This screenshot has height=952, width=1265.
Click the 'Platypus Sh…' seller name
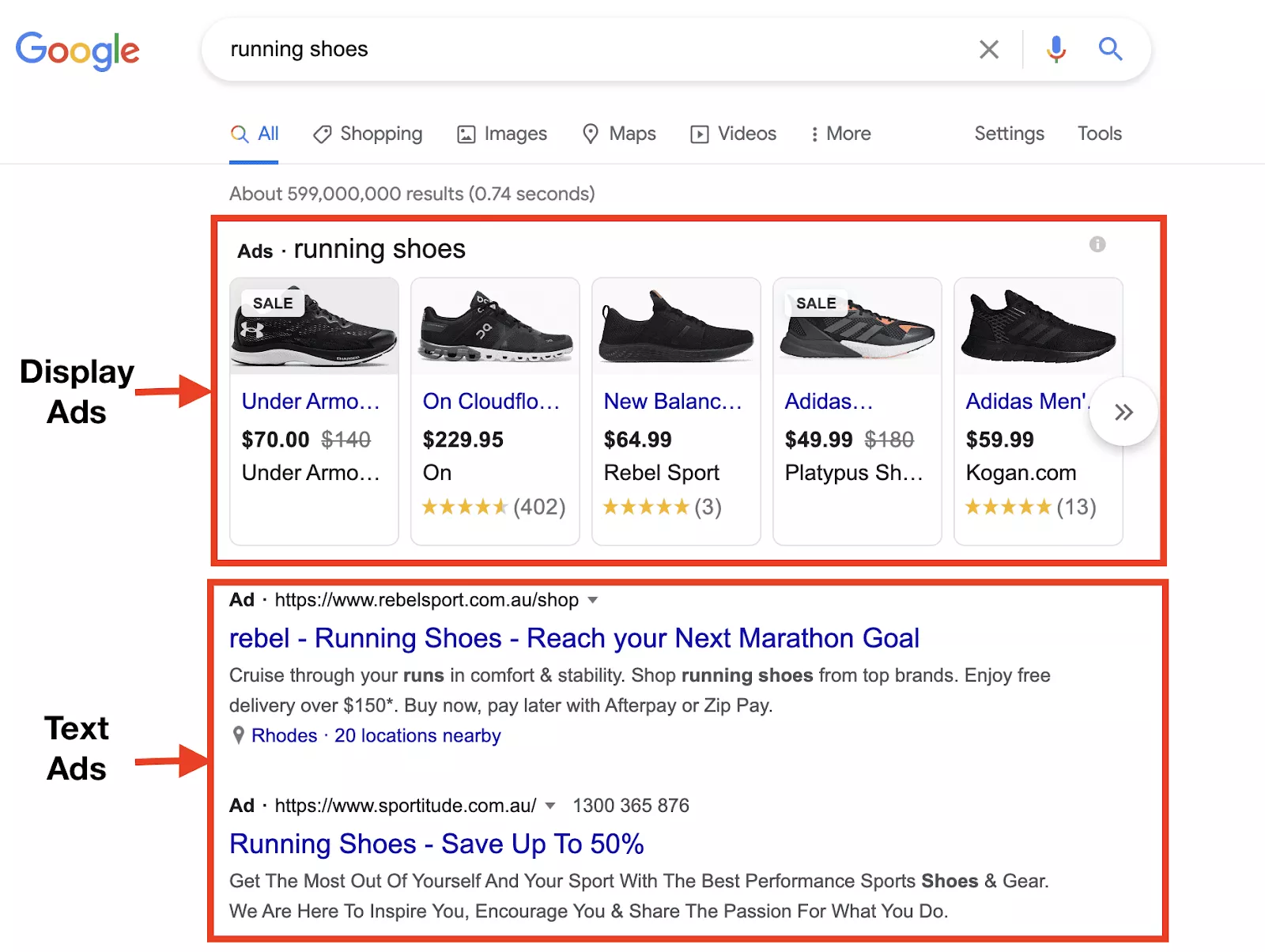(x=854, y=473)
